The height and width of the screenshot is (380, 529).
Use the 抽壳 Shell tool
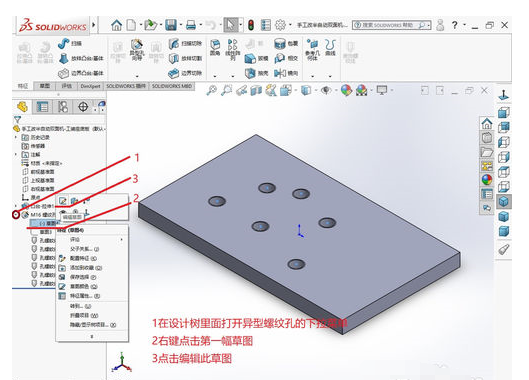256,73
